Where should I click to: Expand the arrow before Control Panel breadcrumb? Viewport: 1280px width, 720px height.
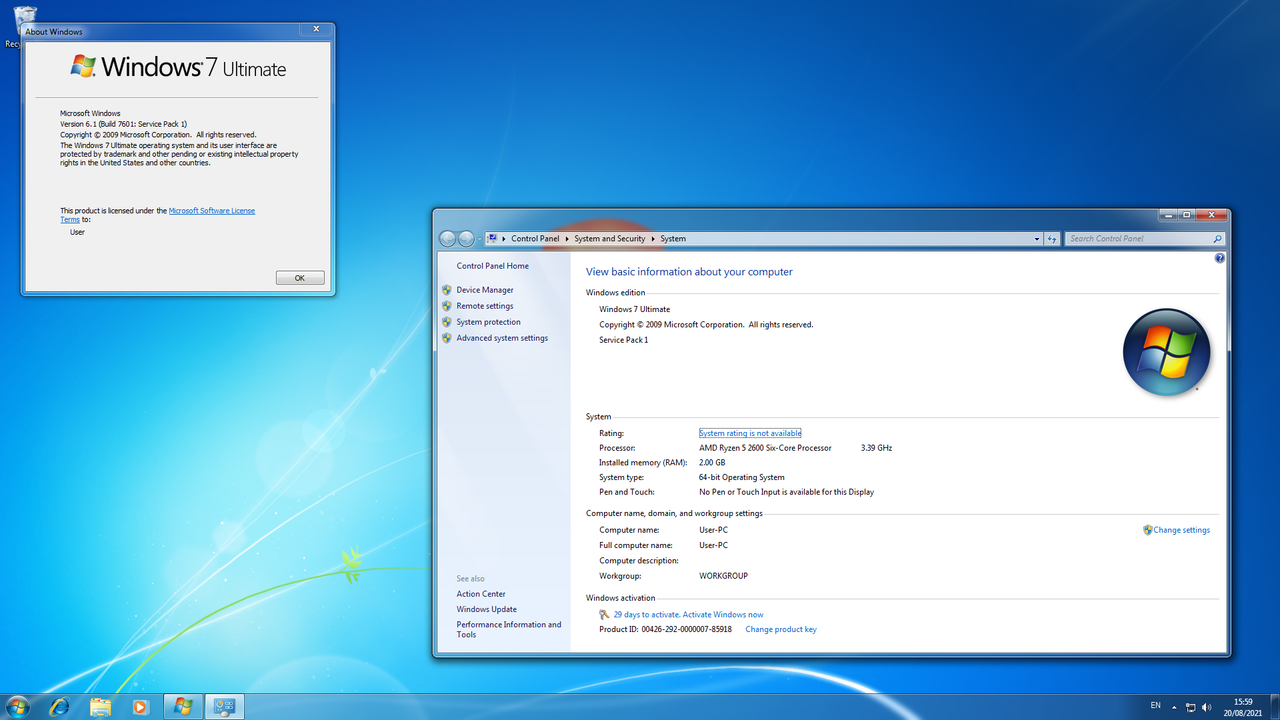[504, 239]
